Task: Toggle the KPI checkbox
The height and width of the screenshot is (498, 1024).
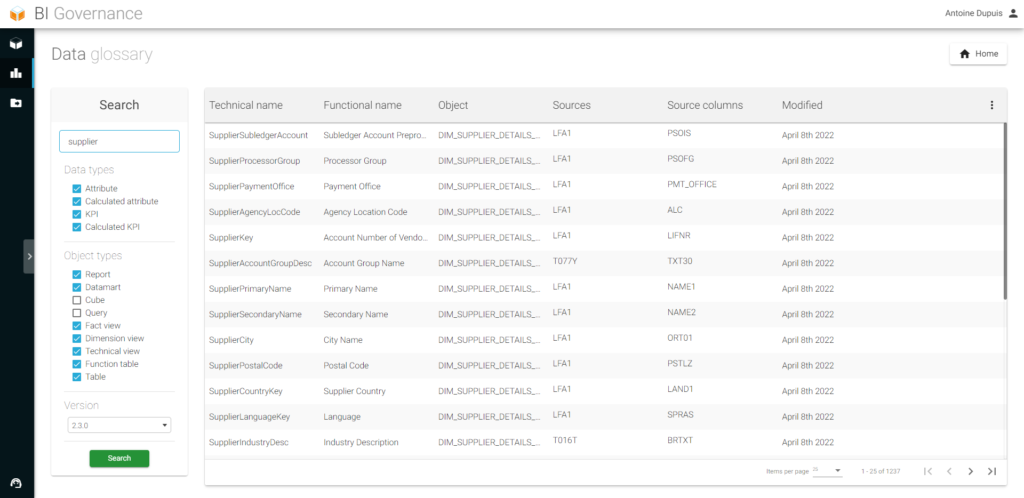Action: click(76, 214)
